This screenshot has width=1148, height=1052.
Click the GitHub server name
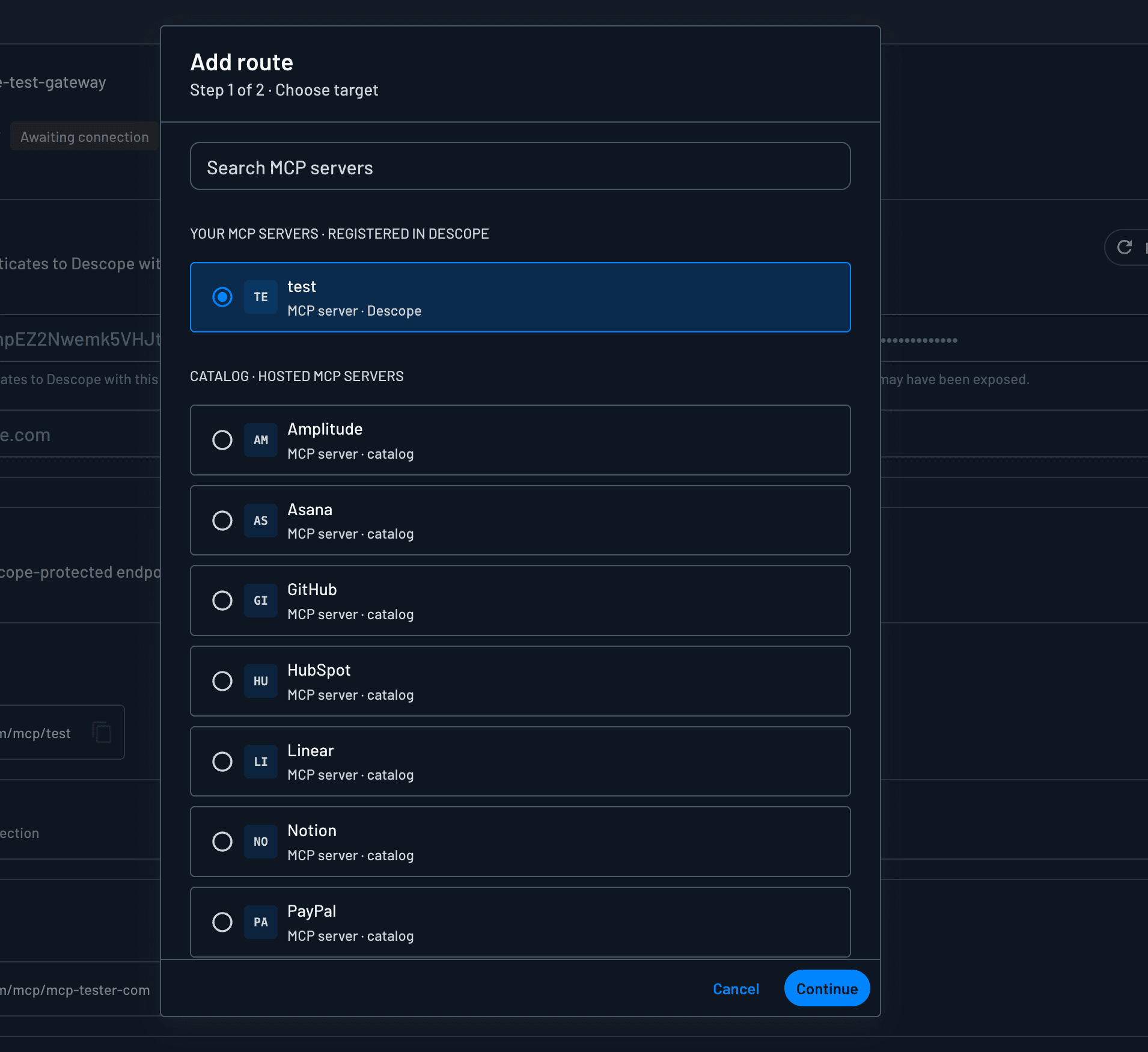pos(312,590)
